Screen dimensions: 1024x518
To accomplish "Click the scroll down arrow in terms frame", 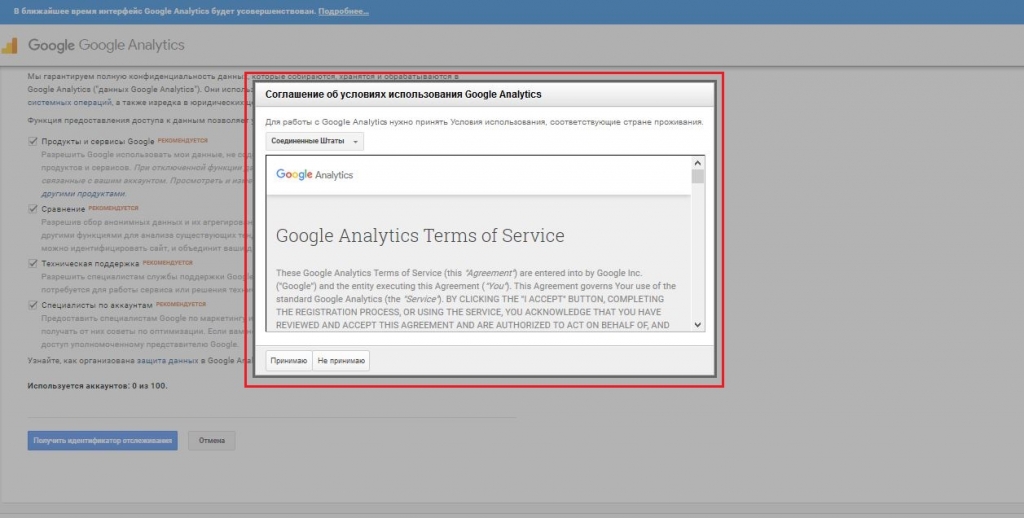I will 697,325.
